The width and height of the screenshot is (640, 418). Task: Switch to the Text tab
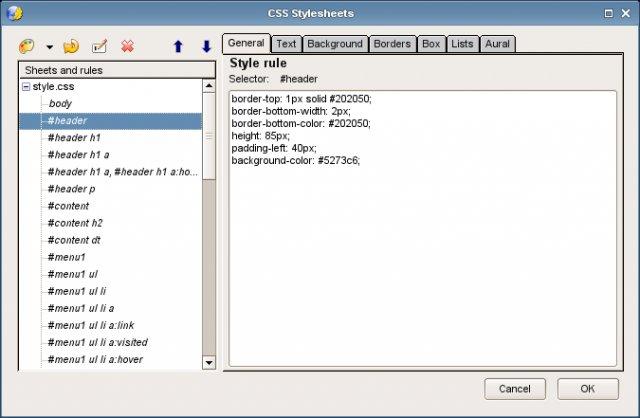click(286, 44)
